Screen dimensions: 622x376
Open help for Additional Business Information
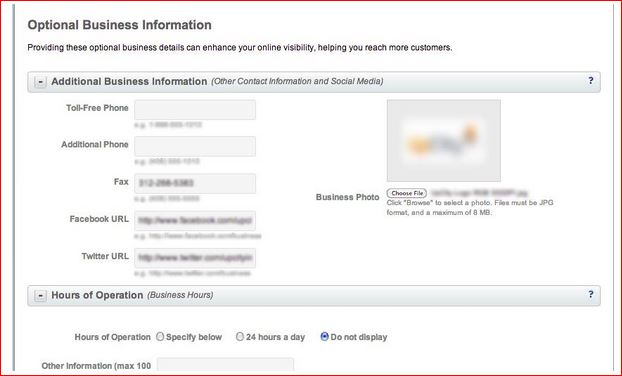click(x=591, y=81)
